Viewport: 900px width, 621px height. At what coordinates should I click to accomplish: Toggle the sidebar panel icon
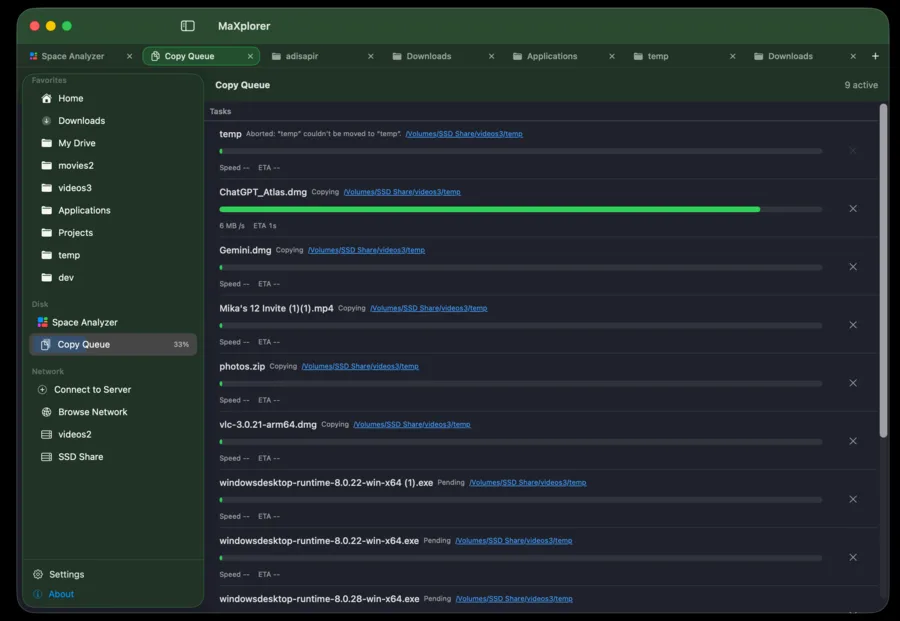[x=187, y=26]
